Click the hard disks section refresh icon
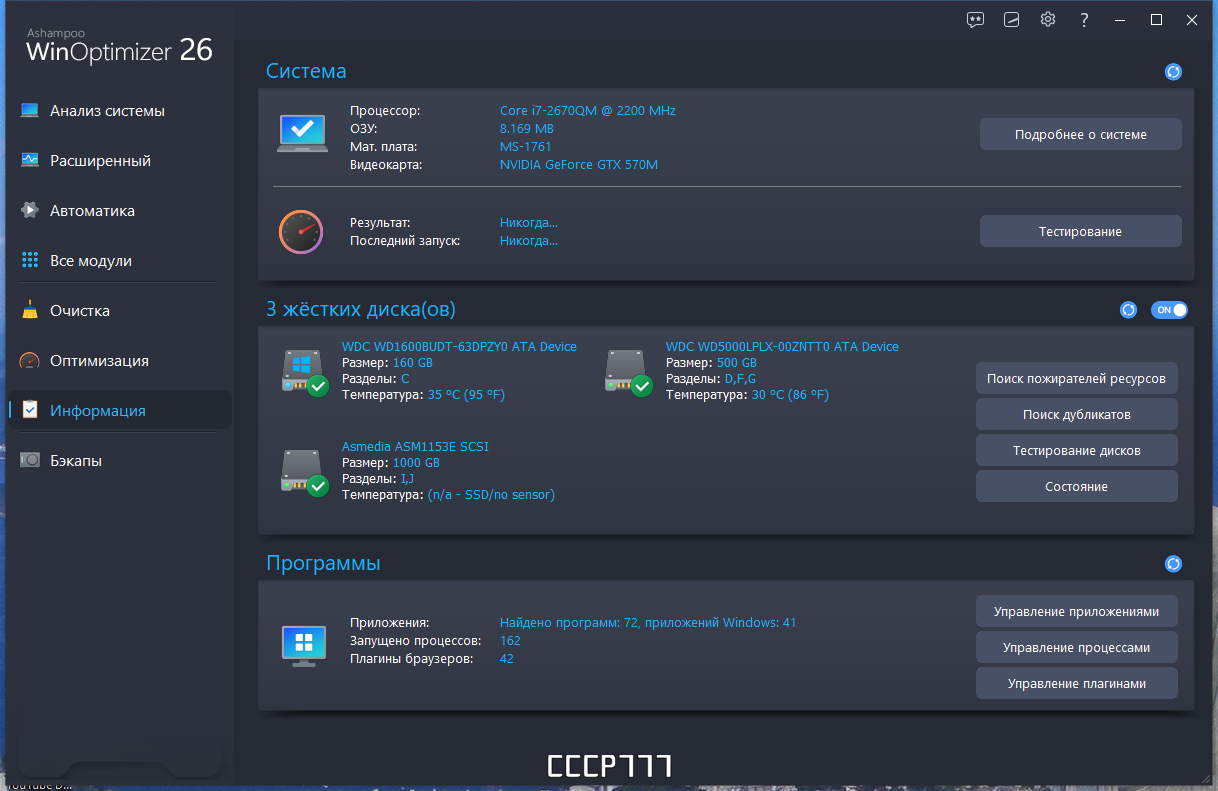 click(x=1129, y=310)
